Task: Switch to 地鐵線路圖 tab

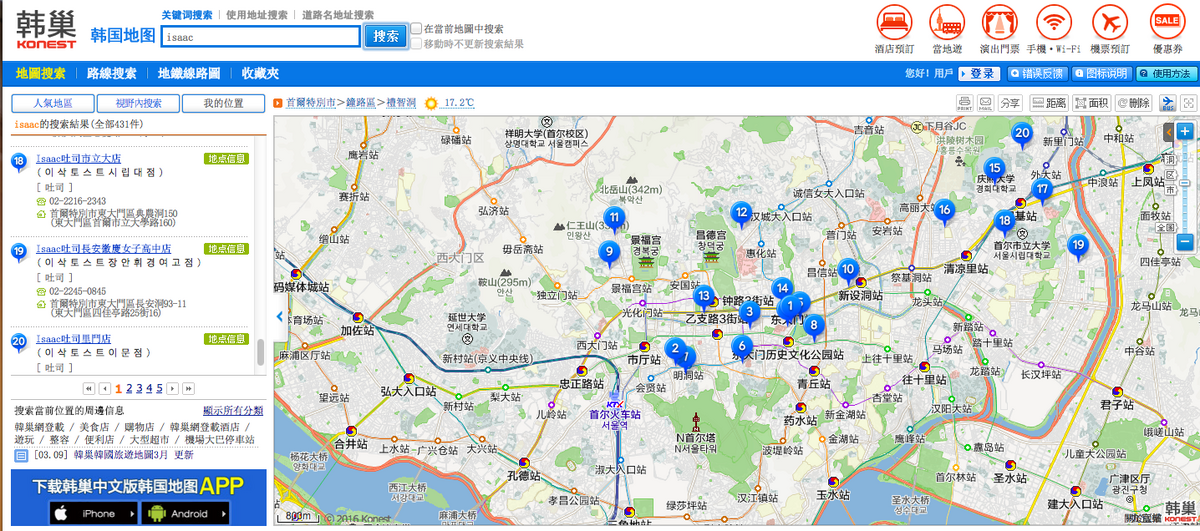Action: [x=189, y=74]
